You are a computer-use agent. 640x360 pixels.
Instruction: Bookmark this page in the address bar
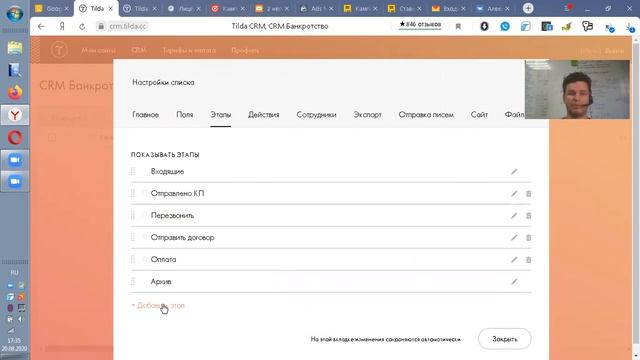point(458,27)
